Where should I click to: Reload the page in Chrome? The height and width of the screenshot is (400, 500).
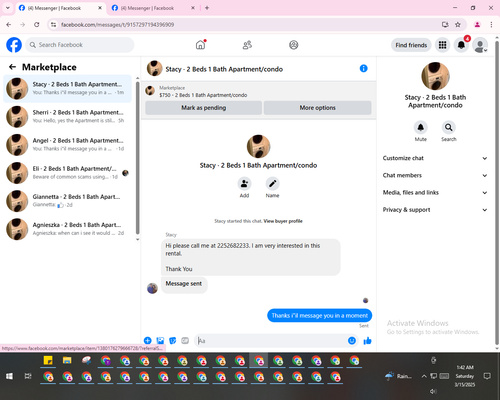[x=37, y=24]
